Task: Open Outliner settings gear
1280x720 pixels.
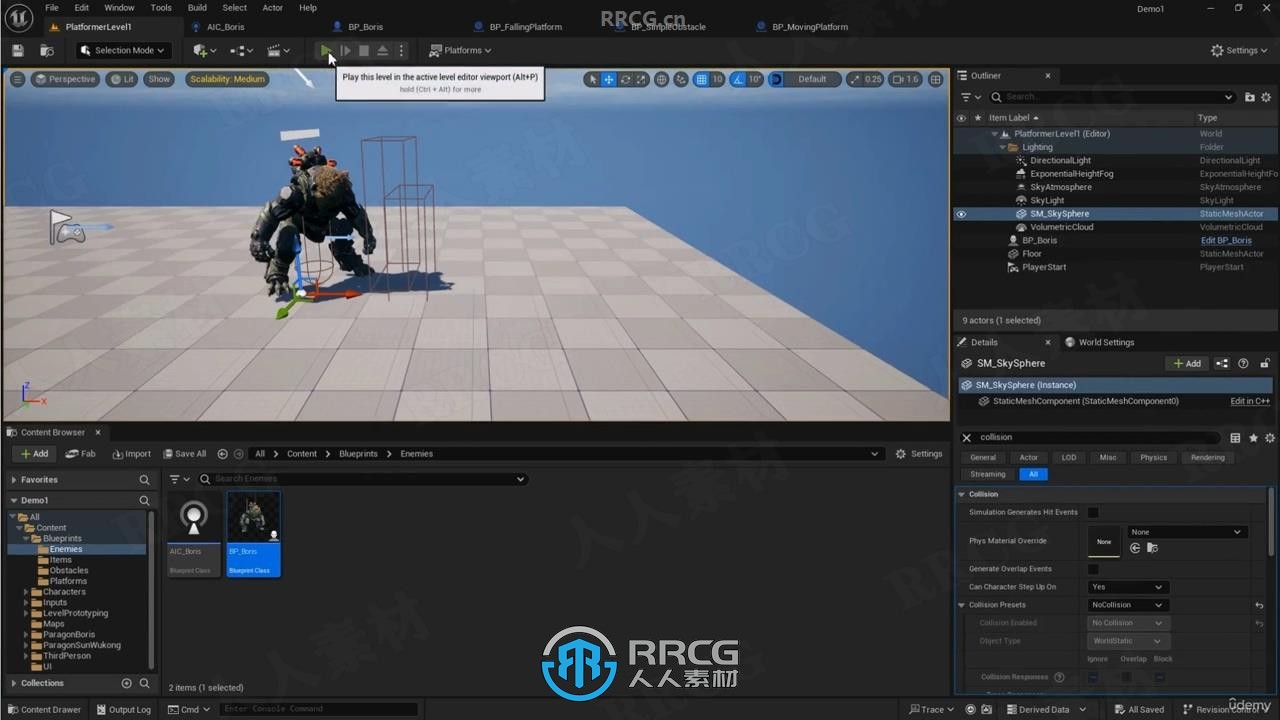Action: [1268, 97]
